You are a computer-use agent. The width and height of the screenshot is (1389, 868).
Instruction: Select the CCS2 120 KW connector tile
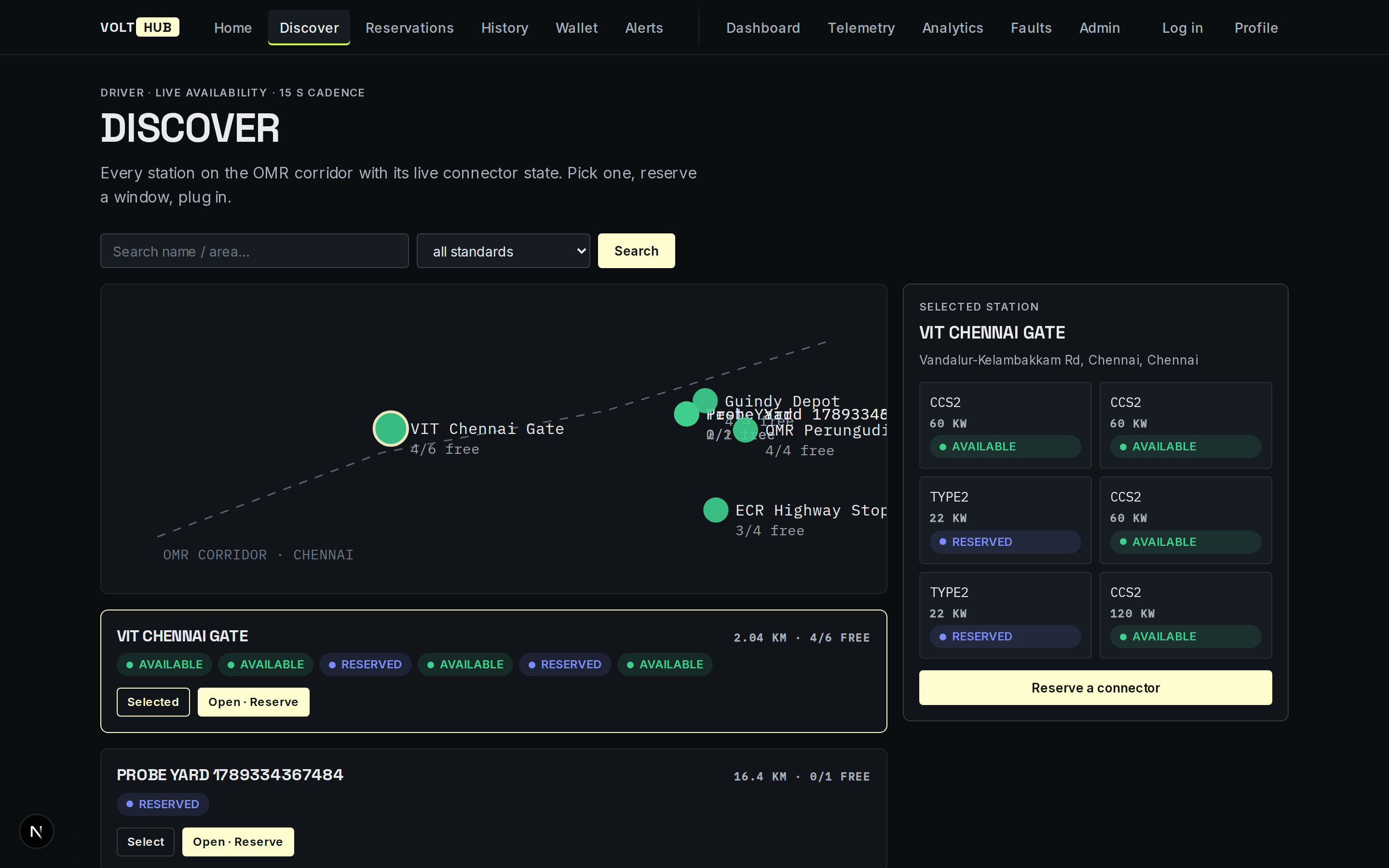pyautogui.click(x=1185, y=615)
